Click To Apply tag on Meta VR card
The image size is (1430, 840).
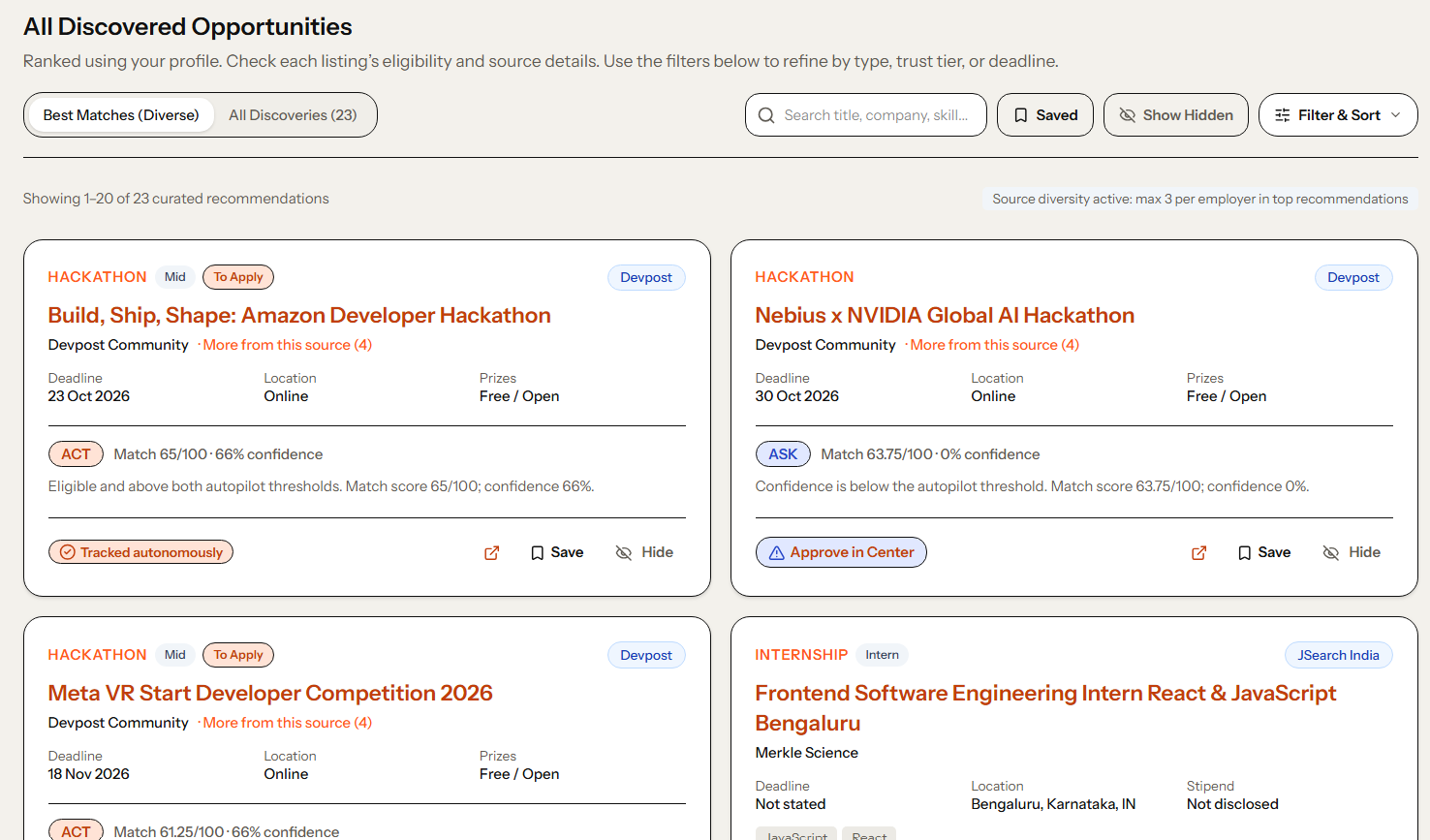click(x=238, y=655)
